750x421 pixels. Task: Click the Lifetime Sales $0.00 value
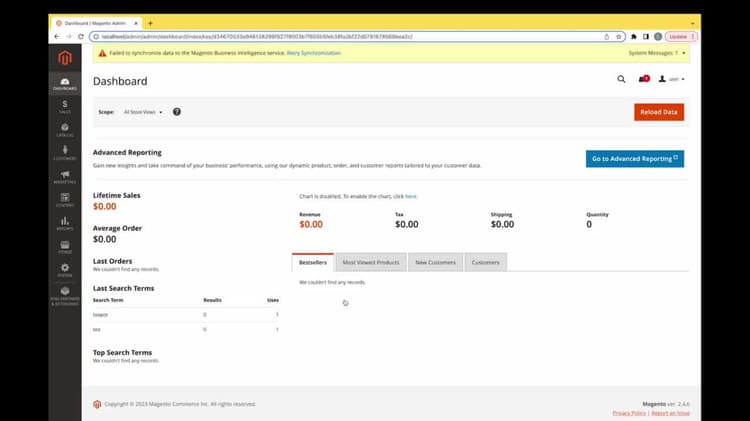tap(104, 206)
